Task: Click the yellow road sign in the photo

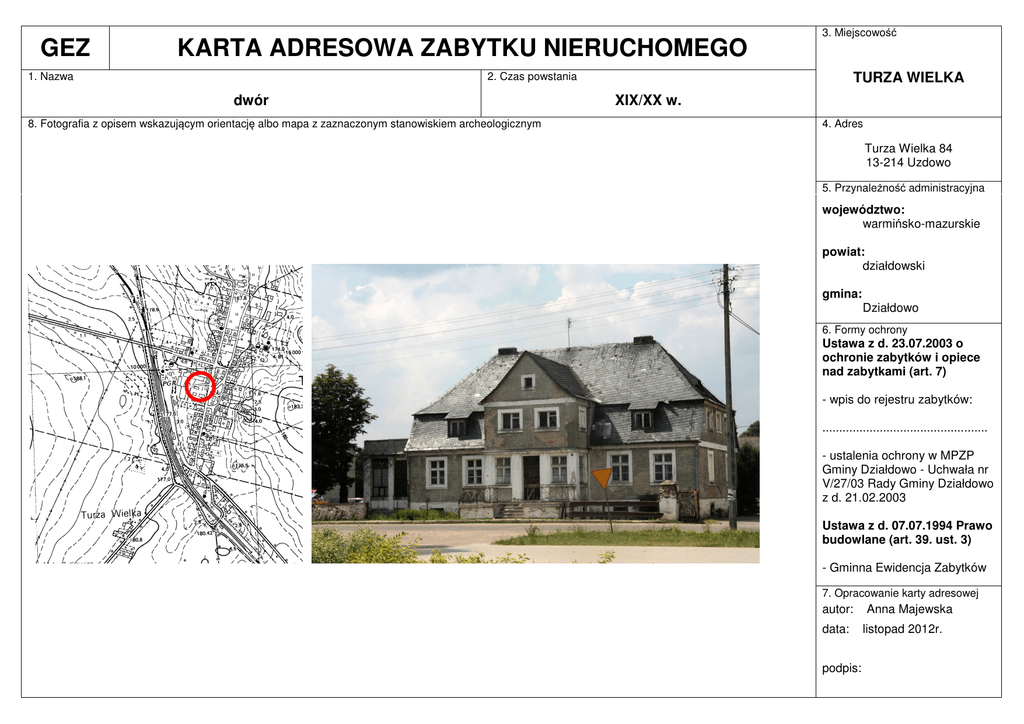Action: (x=601, y=478)
